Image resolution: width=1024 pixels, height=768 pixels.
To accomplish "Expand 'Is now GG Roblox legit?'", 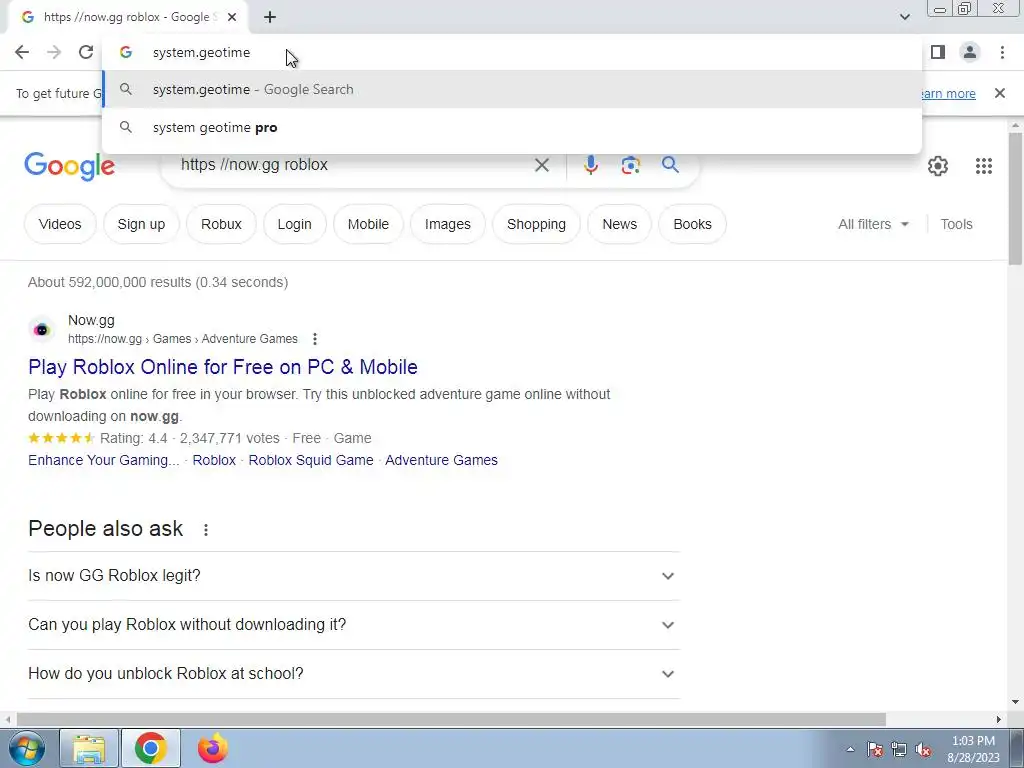I will [x=354, y=576].
